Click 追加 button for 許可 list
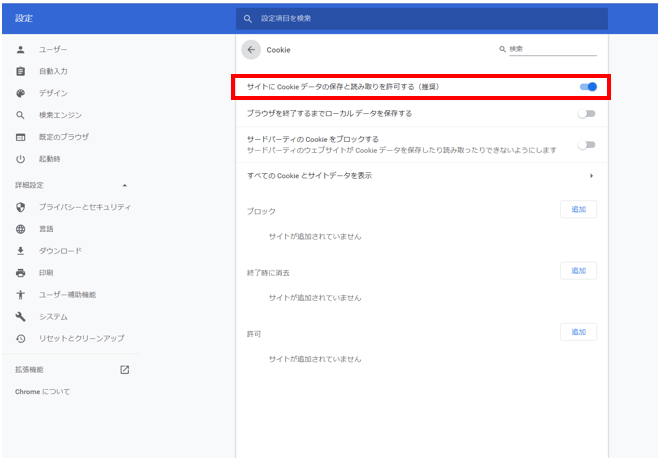The width and height of the screenshot is (662, 463). pyautogui.click(x=578, y=332)
